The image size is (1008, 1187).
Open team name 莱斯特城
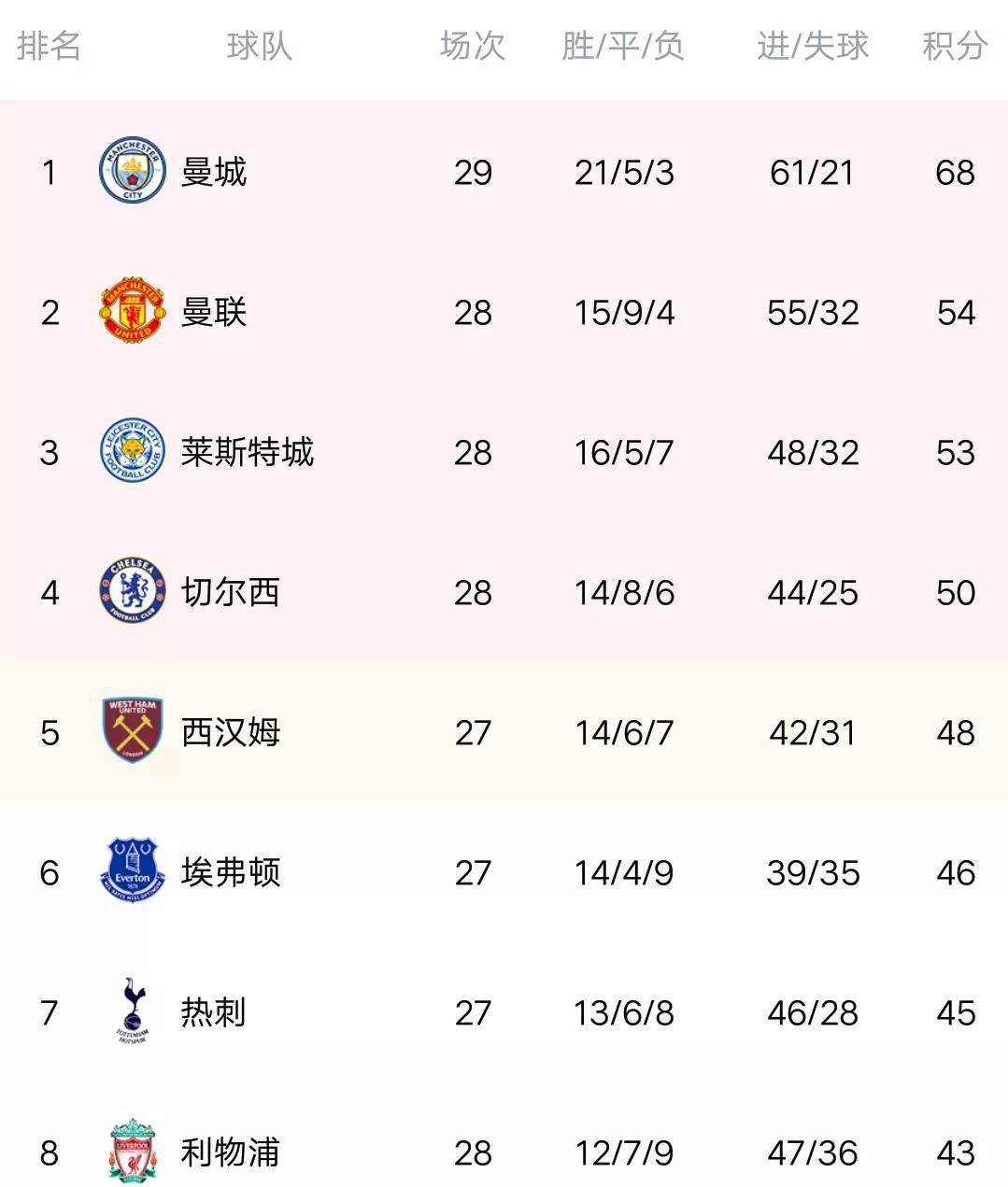(x=248, y=452)
